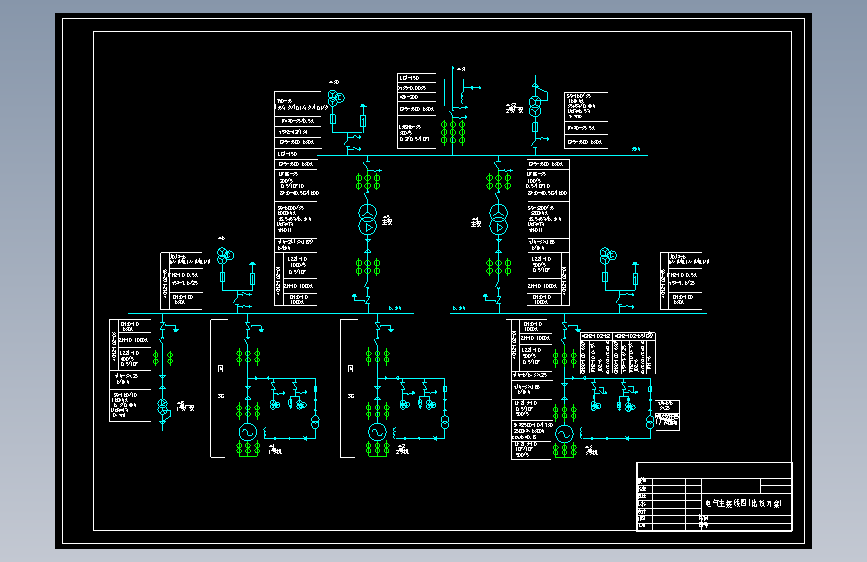Select the right main transformer symbol
The height and width of the screenshot is (562, 867).
pos(499,220)
